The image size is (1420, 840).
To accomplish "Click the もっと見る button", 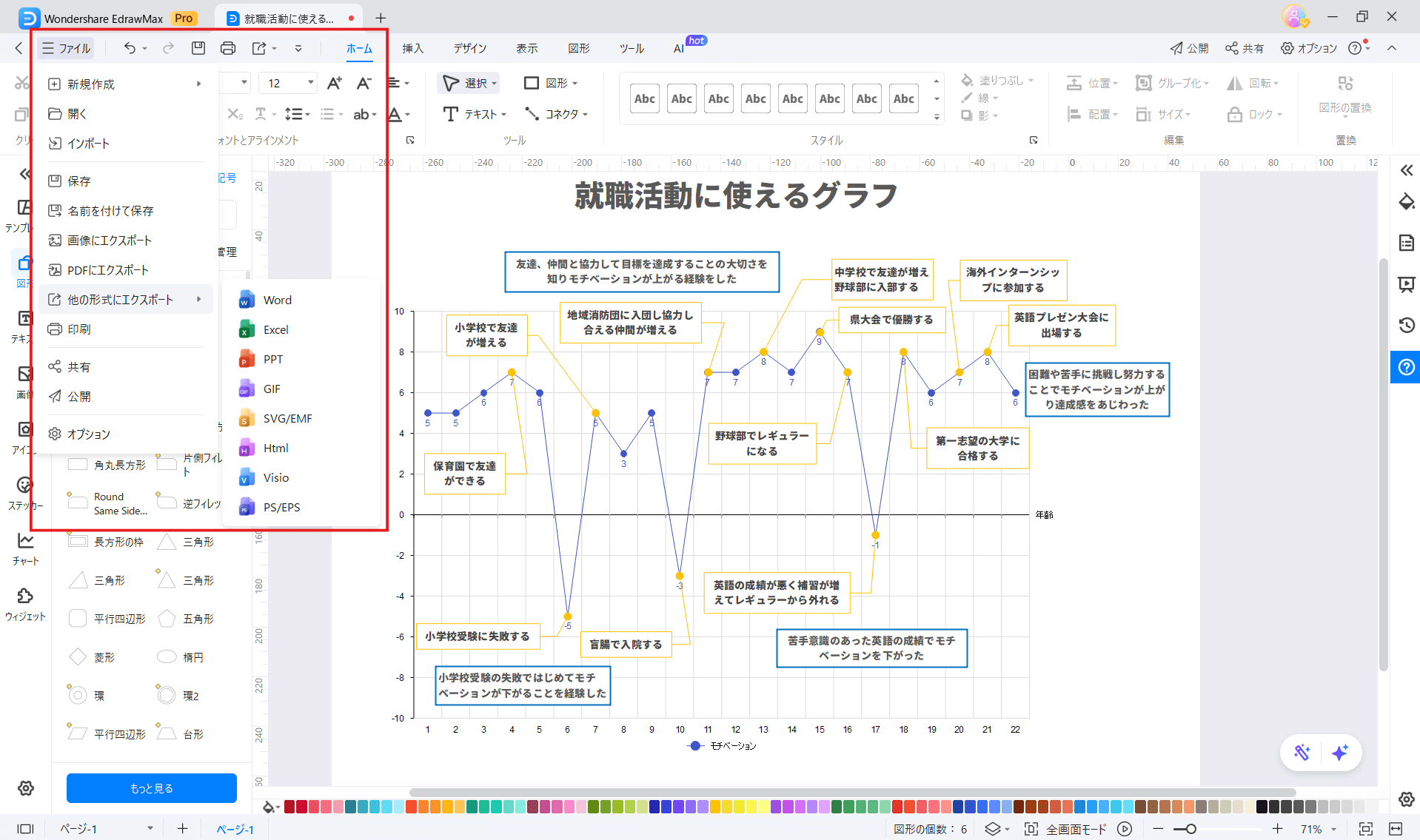I will click(151, 787).
